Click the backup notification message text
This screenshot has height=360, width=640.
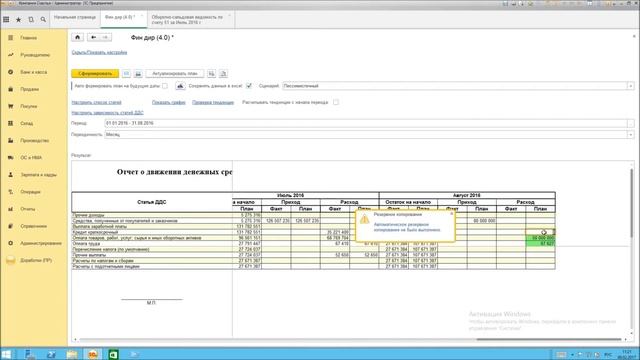click(x=407, y=227)
